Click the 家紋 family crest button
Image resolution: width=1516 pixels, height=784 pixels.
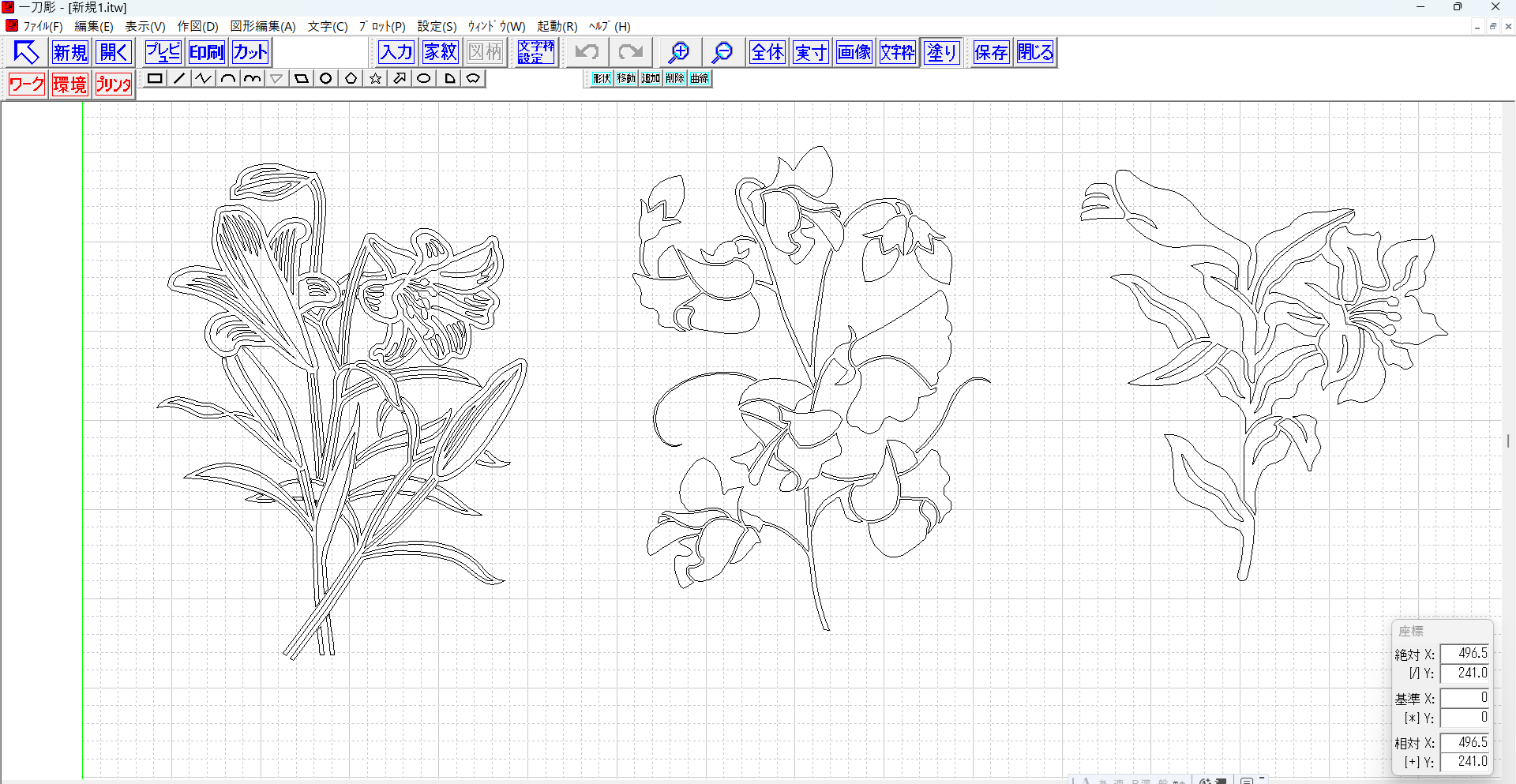point(441,53)
